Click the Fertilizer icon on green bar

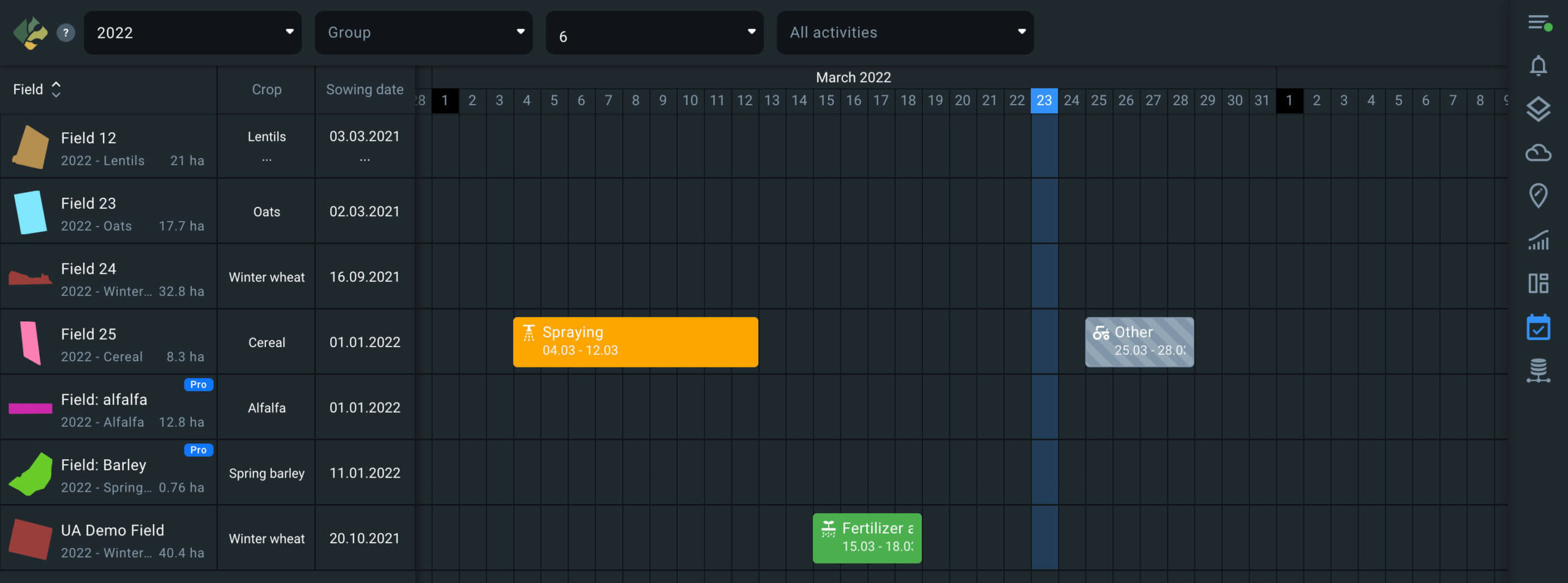pyautogui.click(x=828, y=528)
